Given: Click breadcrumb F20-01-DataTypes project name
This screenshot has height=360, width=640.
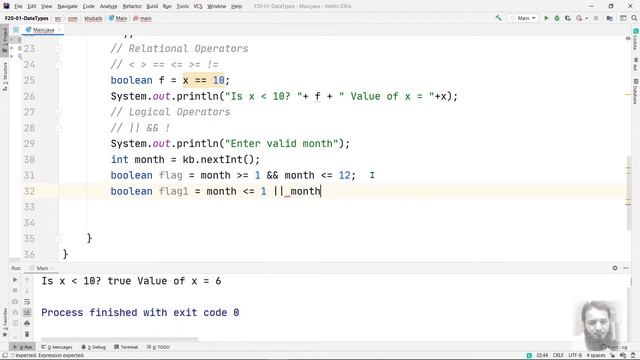Looking at the screenshot, I should point(27,18).
